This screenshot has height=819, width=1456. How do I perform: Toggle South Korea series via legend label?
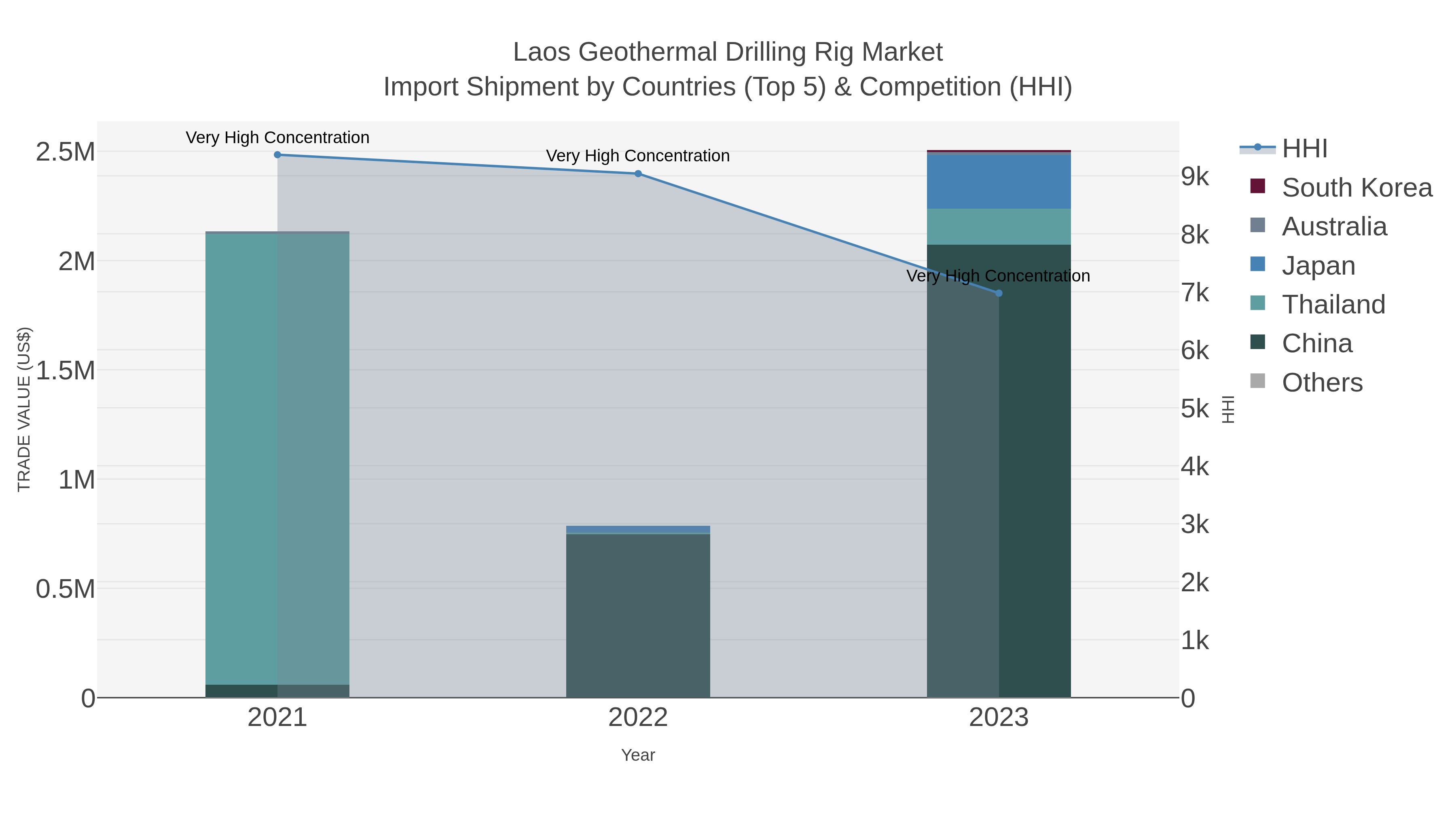pos(1357,188)
